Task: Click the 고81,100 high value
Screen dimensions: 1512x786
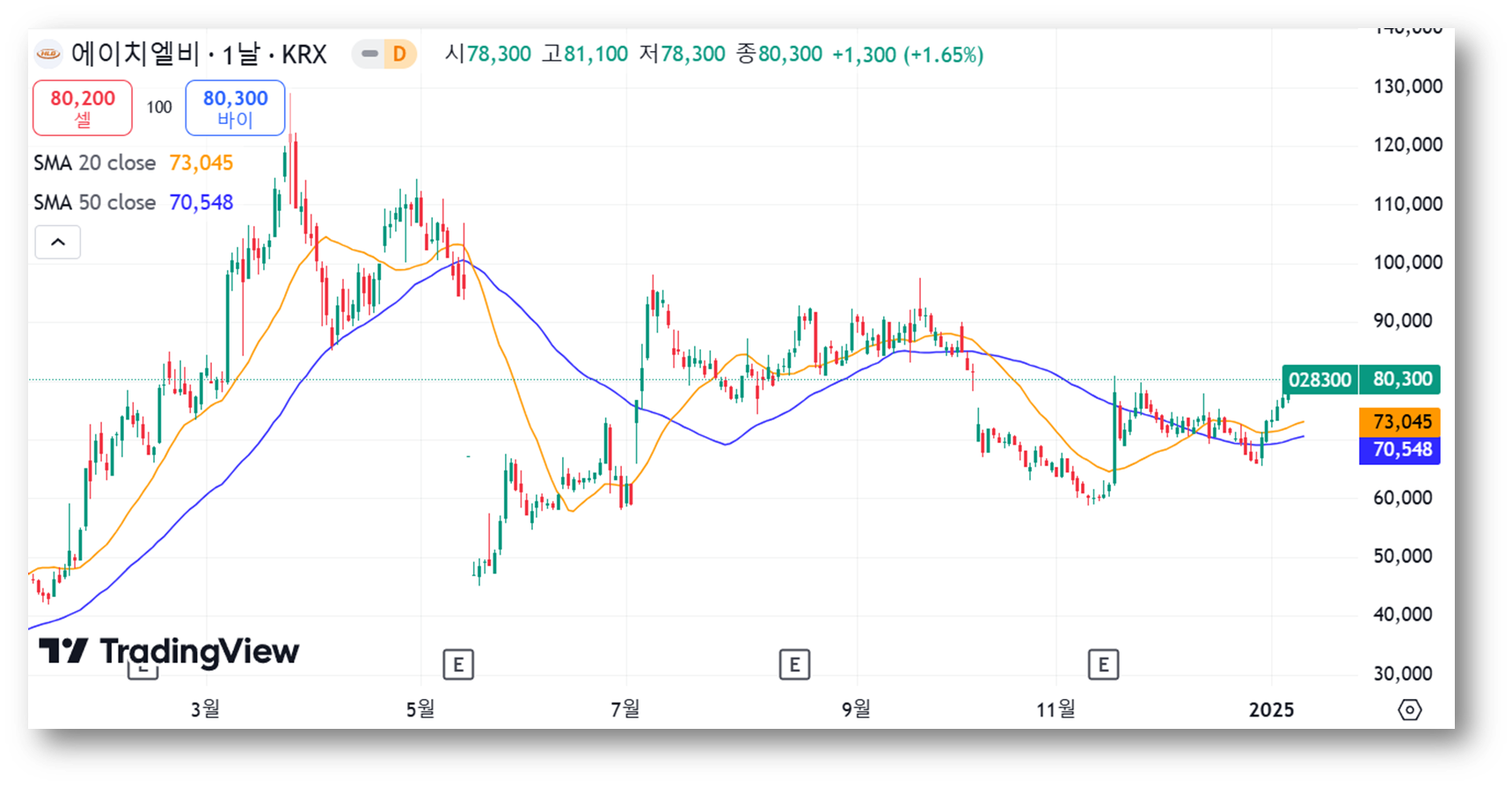Action: [x=585, y=55]
